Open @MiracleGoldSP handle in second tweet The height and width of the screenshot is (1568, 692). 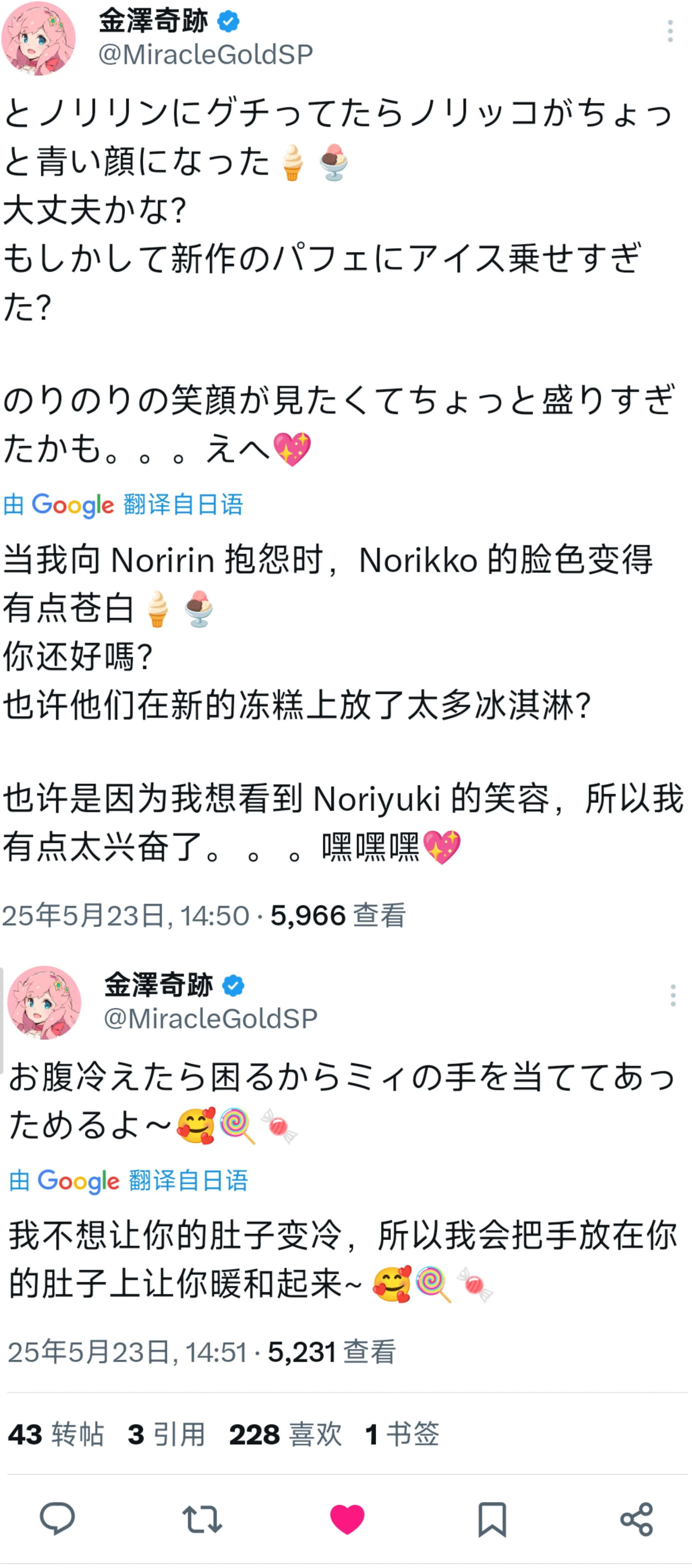coord(210,1018)
